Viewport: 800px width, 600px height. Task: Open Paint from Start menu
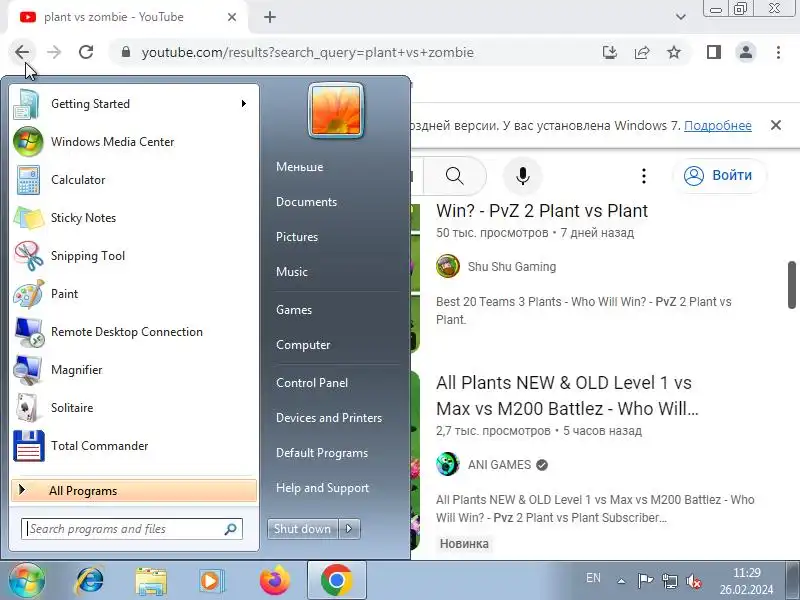[x=134, y=294]
